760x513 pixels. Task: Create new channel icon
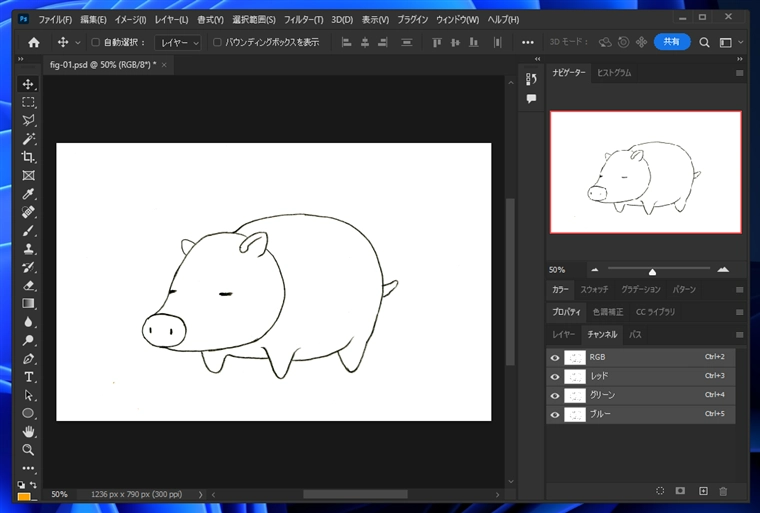pyautogui.click(x=703, y=491)
